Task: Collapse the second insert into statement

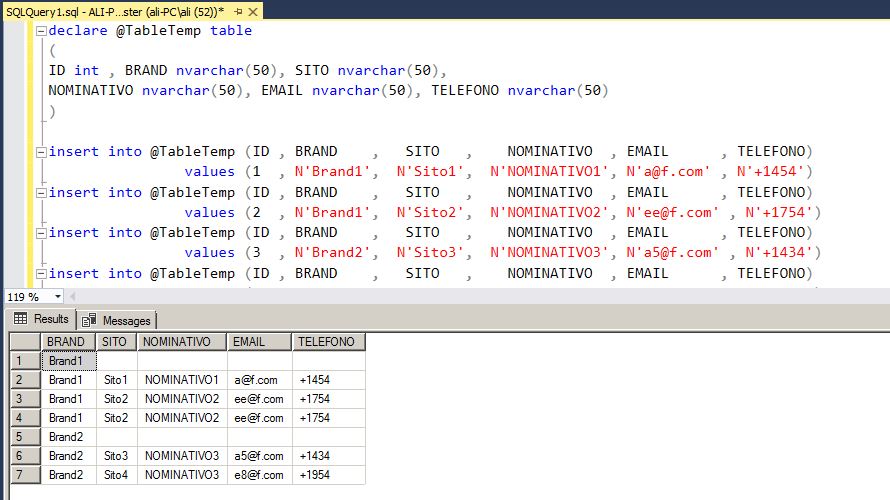Action: tap(41, 192)
